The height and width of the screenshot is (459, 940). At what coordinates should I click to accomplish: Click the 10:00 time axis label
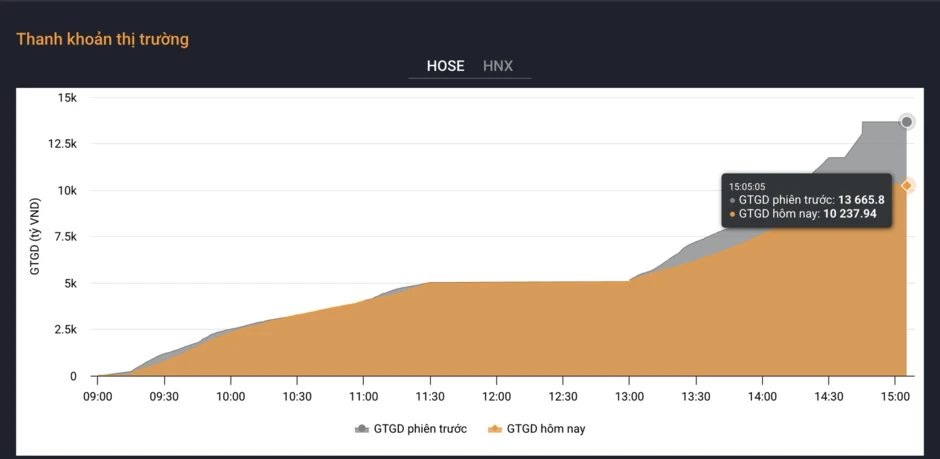(x=231, y=396)
